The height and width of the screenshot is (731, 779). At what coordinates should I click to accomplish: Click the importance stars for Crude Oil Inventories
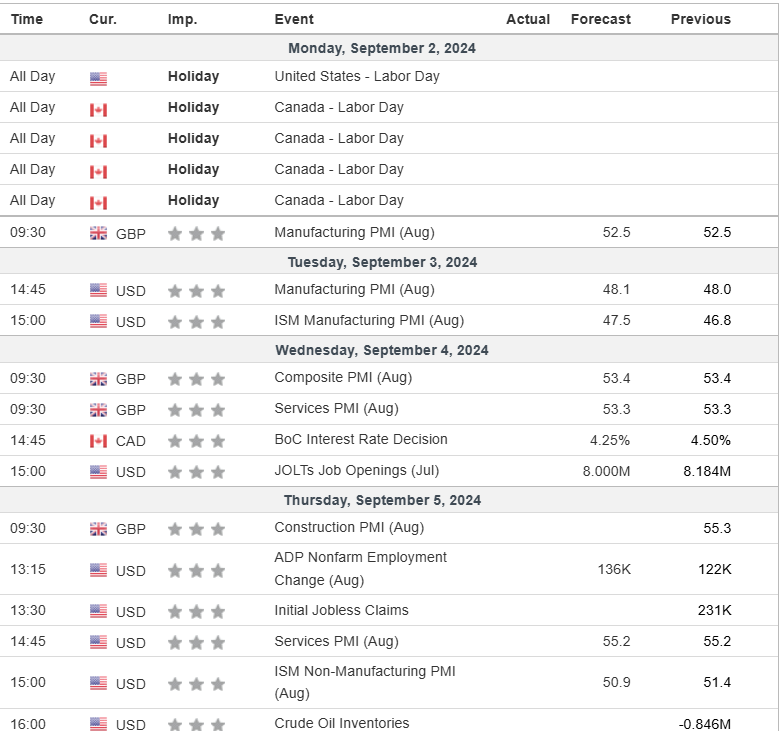[196, 724]
